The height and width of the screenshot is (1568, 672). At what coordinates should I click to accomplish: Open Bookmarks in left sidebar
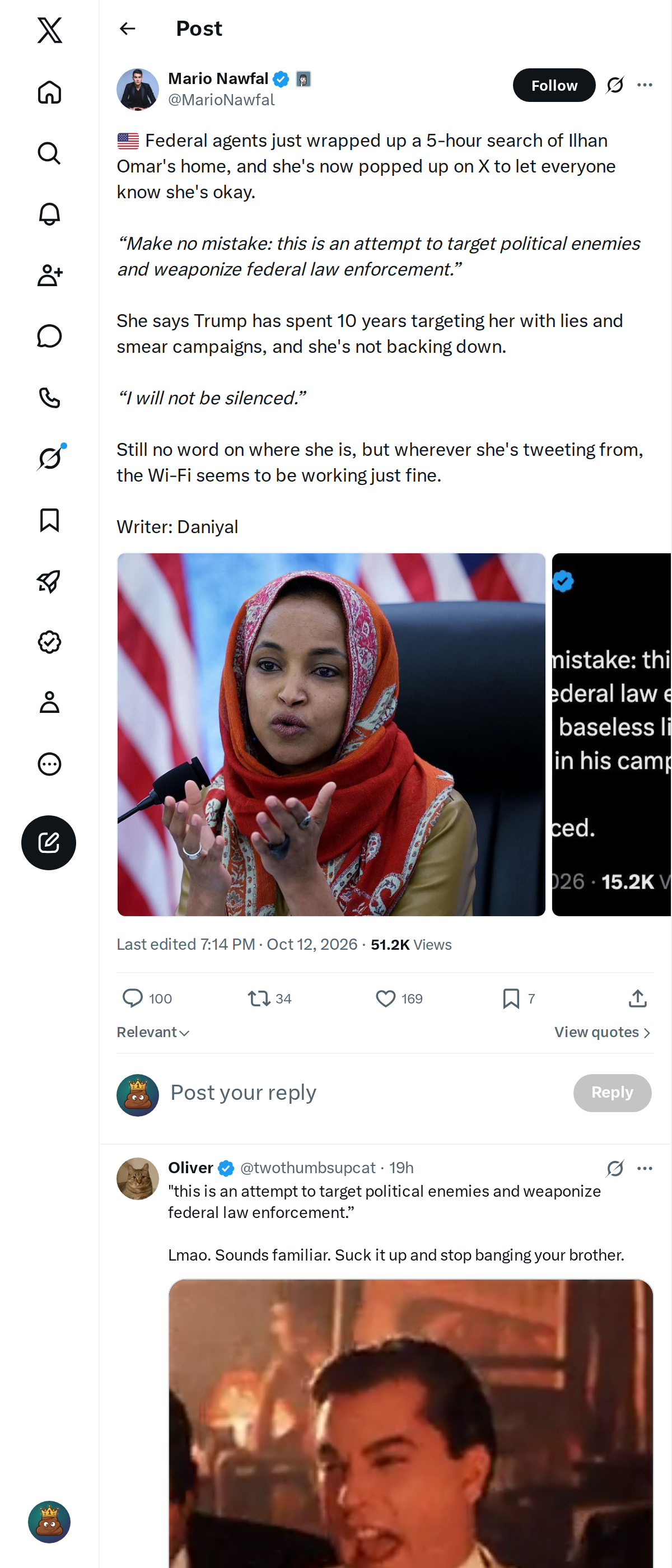coord(49,520)
